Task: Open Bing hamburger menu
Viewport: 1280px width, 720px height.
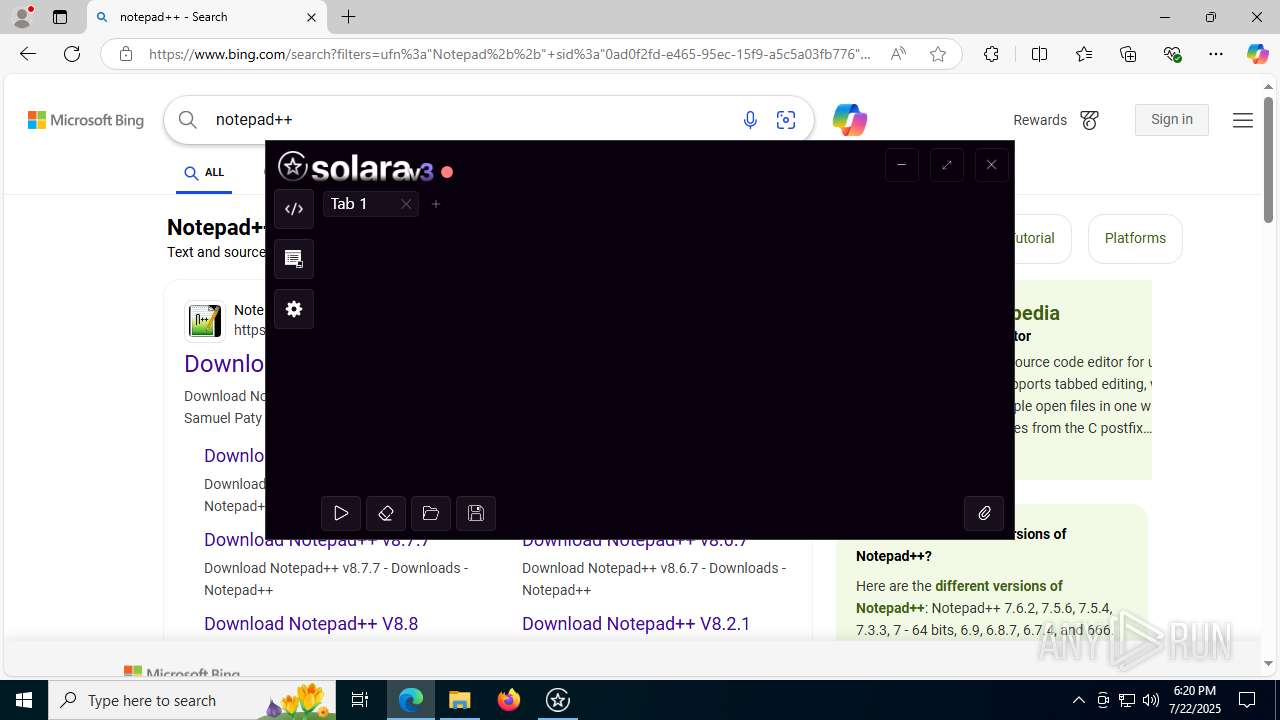Action: pos(1242,120)
